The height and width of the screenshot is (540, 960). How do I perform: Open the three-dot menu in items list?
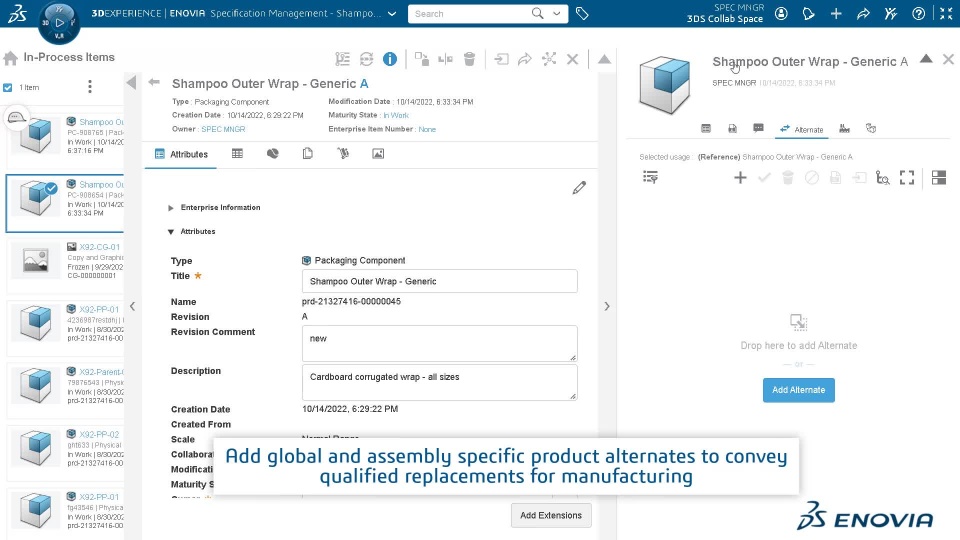point(90,86)
